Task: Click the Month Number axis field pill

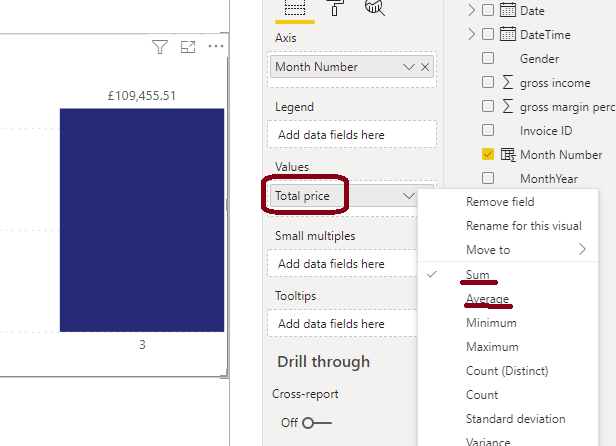Action: point(352,67)
